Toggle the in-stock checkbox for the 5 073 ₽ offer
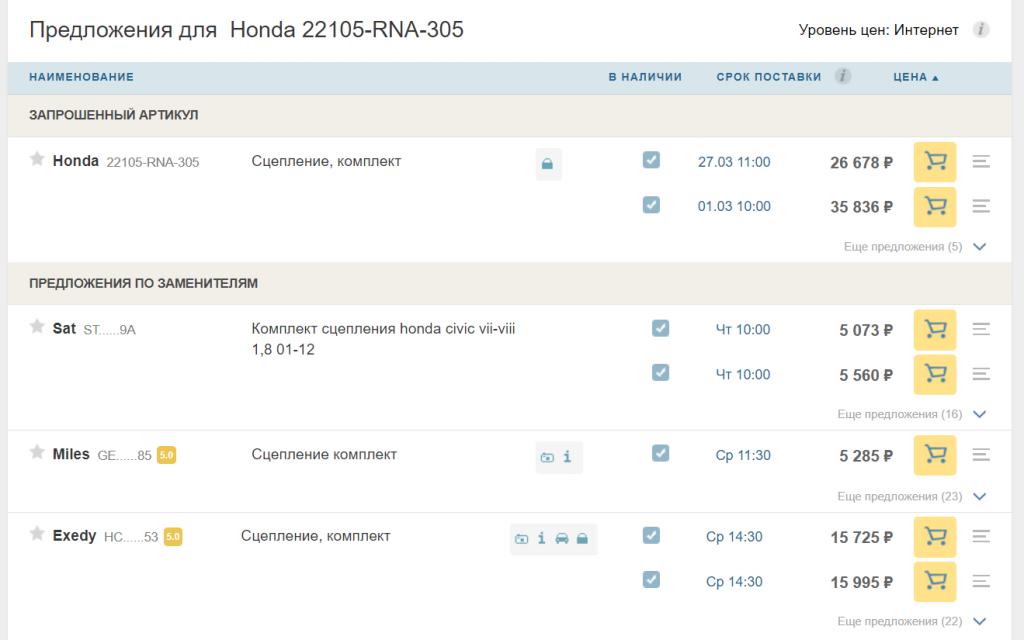Viewport: 1024px width, 640px height. point(660,328)
